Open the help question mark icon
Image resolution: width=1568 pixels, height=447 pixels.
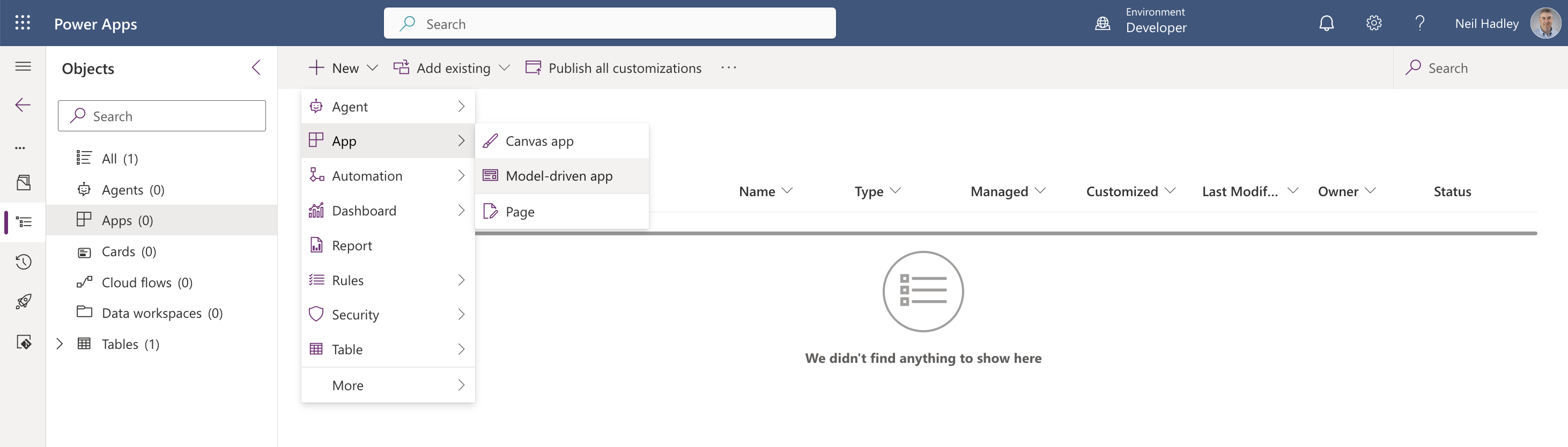[1419, 23]
